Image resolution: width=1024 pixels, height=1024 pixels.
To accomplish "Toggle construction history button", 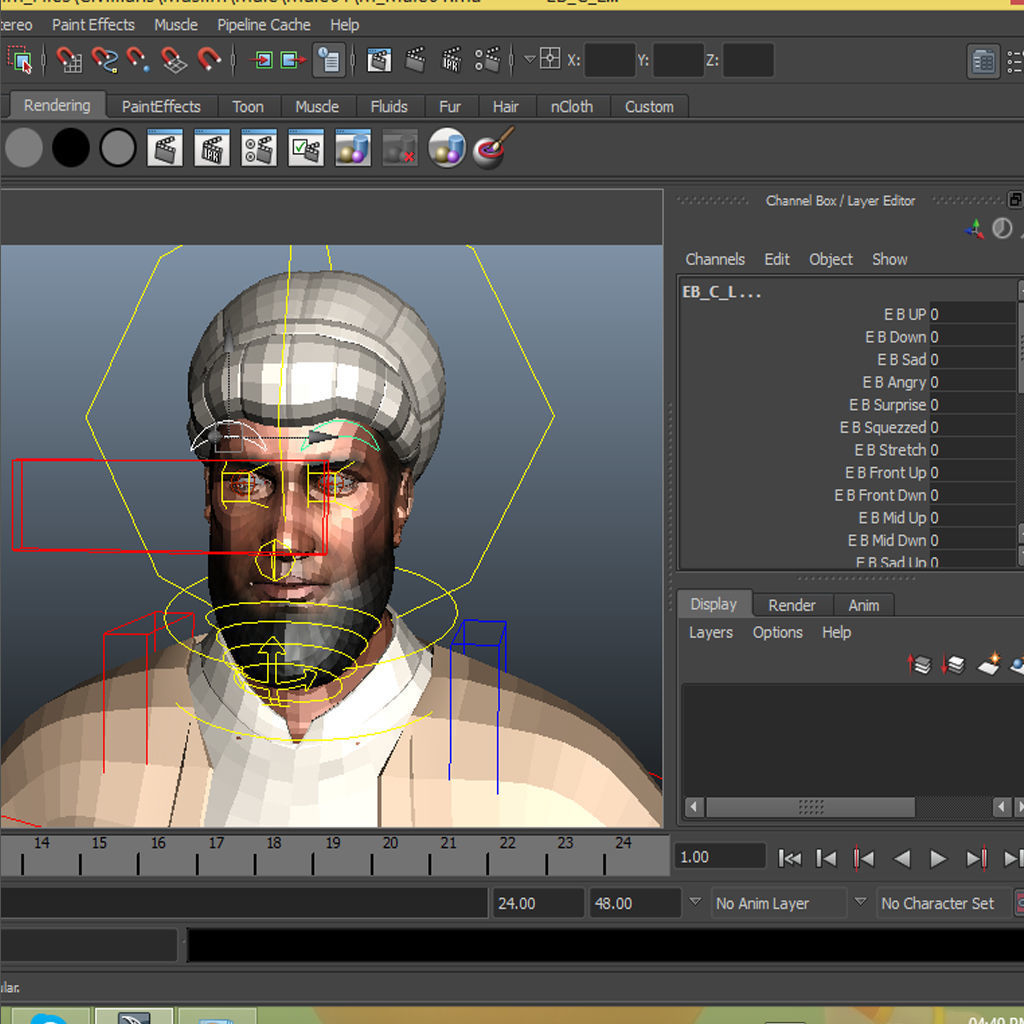I will [328, 61].
